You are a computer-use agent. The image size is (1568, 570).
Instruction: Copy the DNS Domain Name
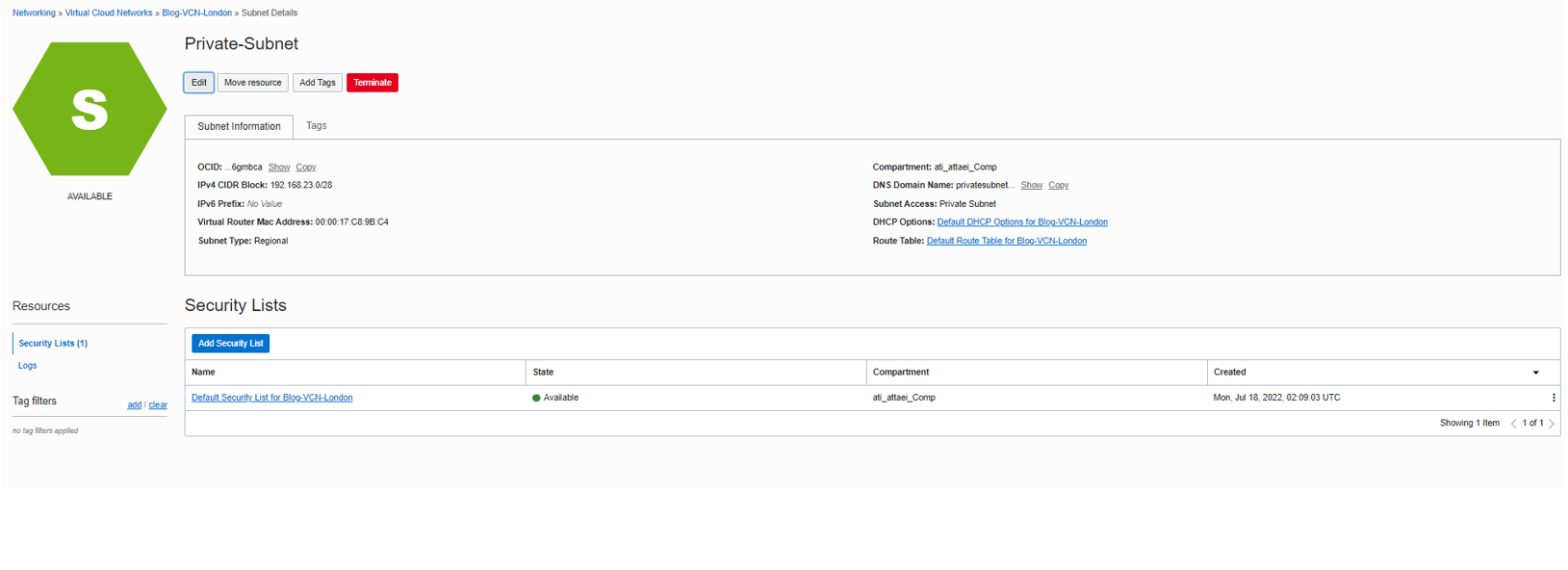[1058, 186]
